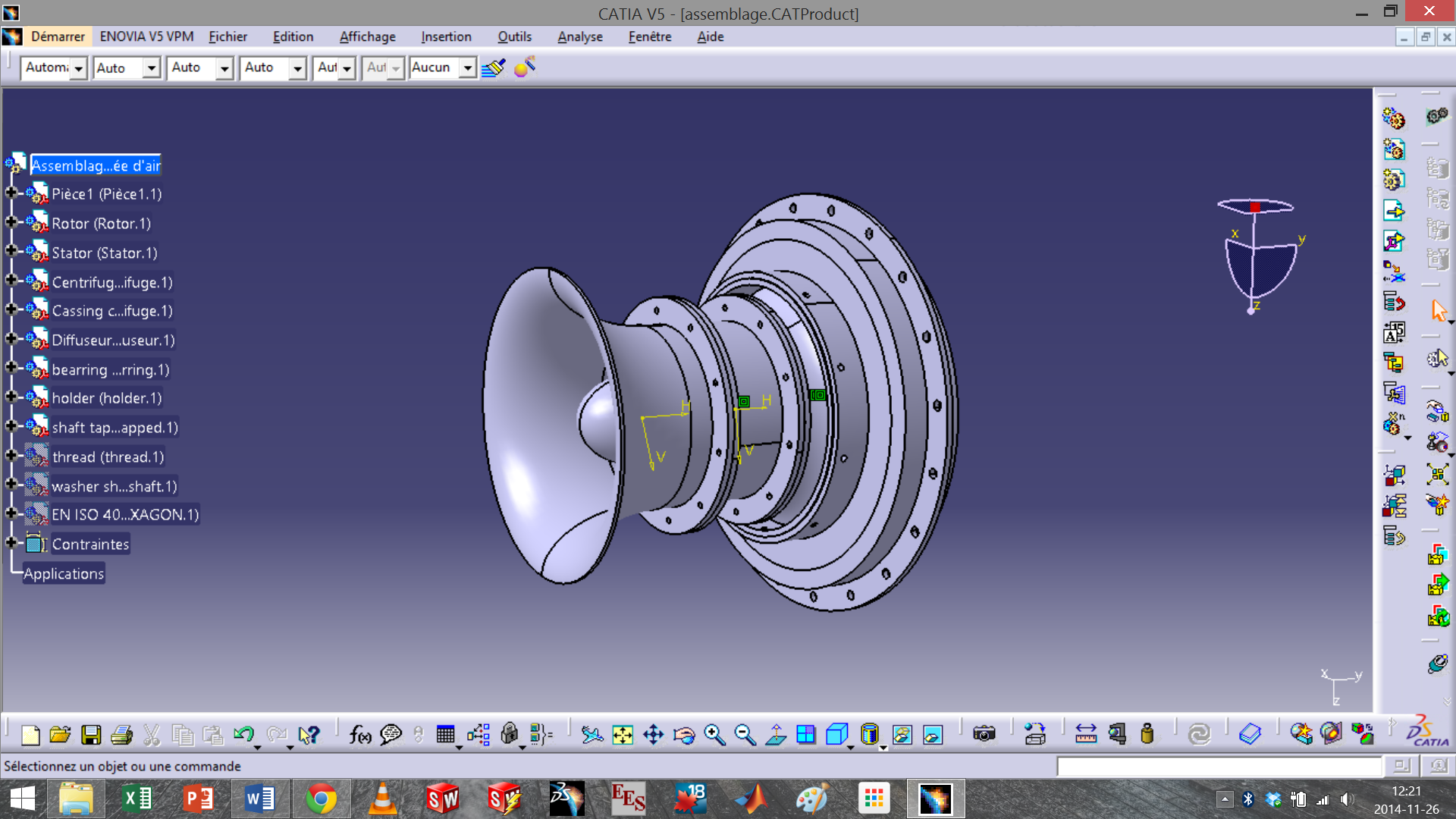Open the Insertion menu

[x=446, y=36]
